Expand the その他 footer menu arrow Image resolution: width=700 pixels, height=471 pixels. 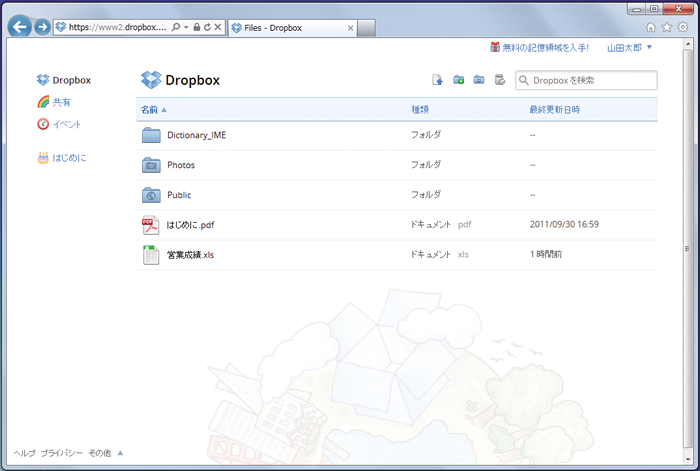pyautogui.click(x=121, y=453)
